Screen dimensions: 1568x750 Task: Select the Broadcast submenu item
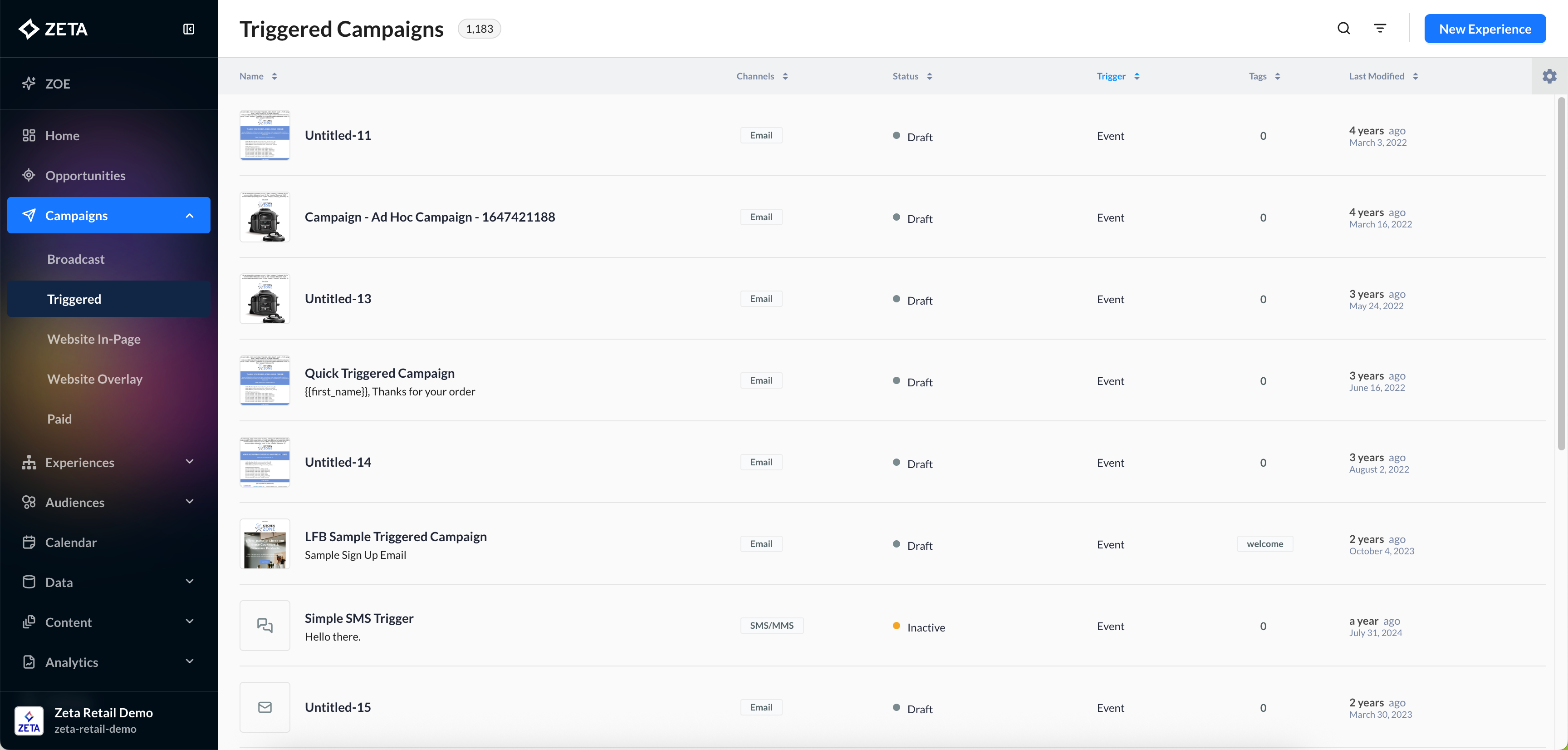76,259
